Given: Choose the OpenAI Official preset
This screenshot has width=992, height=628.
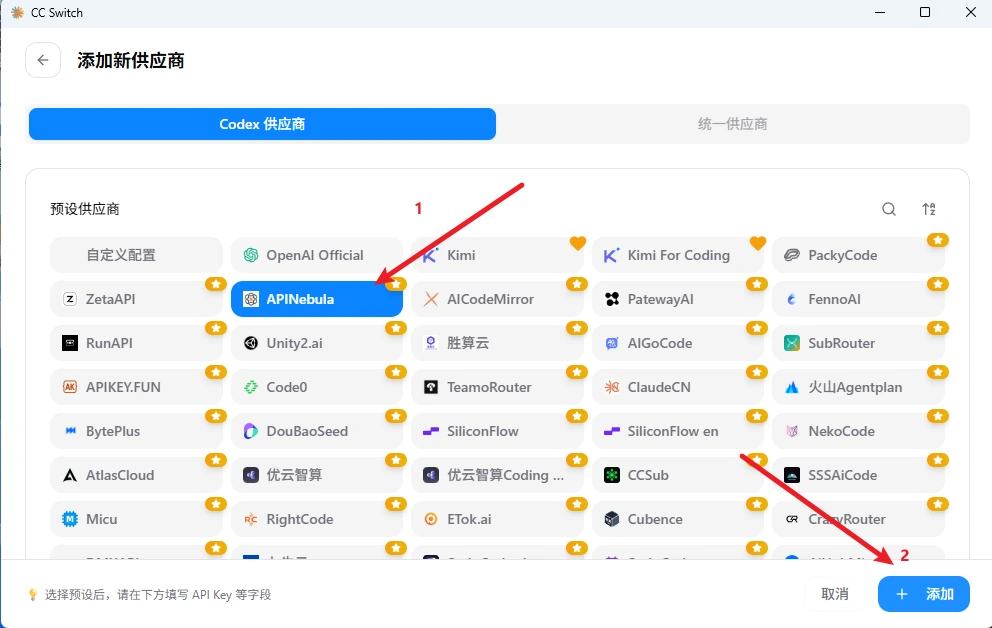Looking at the screenshot, I should point(317,255).
